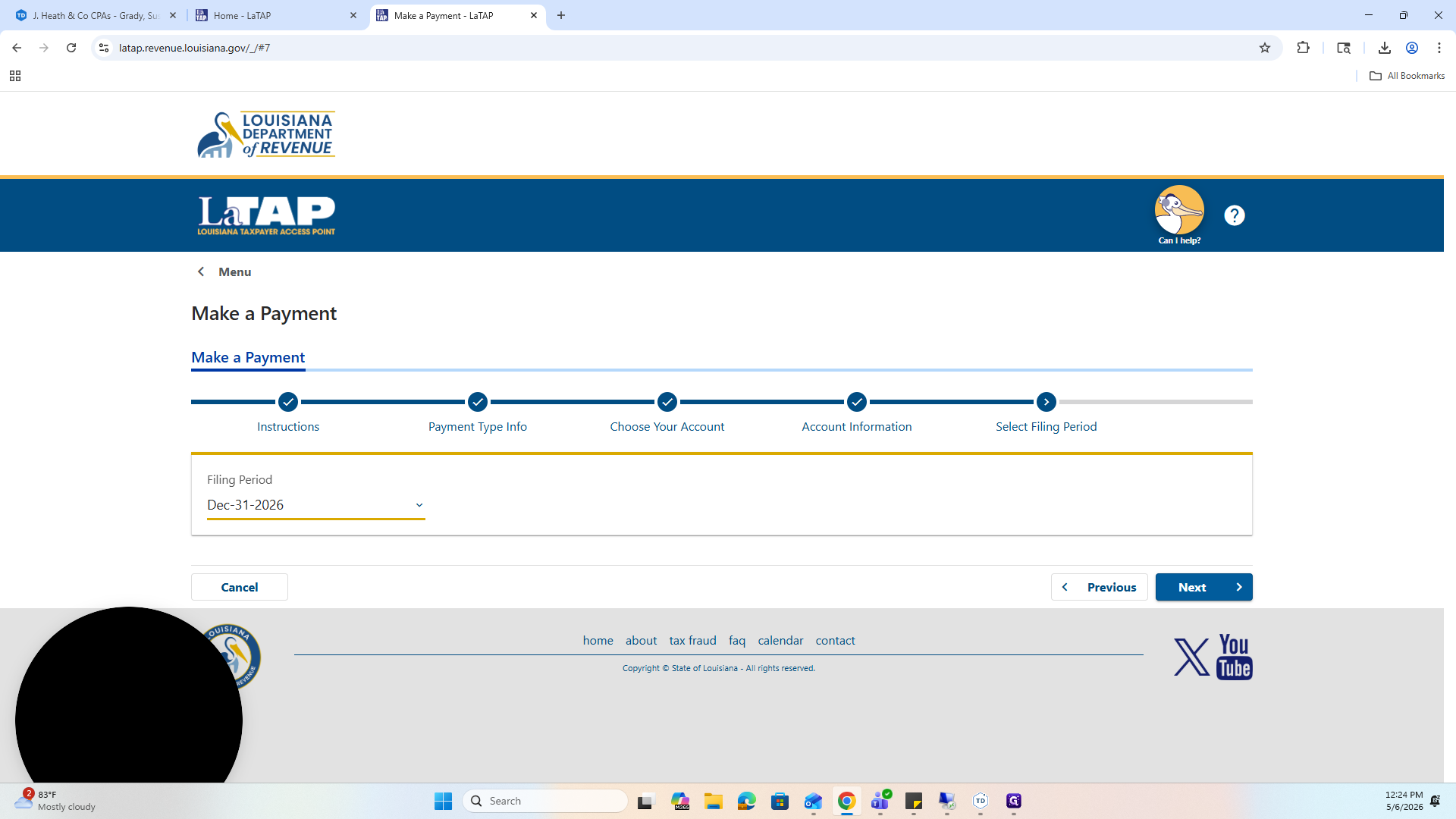1456x819 pixels.
Task: View site information icon in address bar
Action: click(x=104, y=48)
